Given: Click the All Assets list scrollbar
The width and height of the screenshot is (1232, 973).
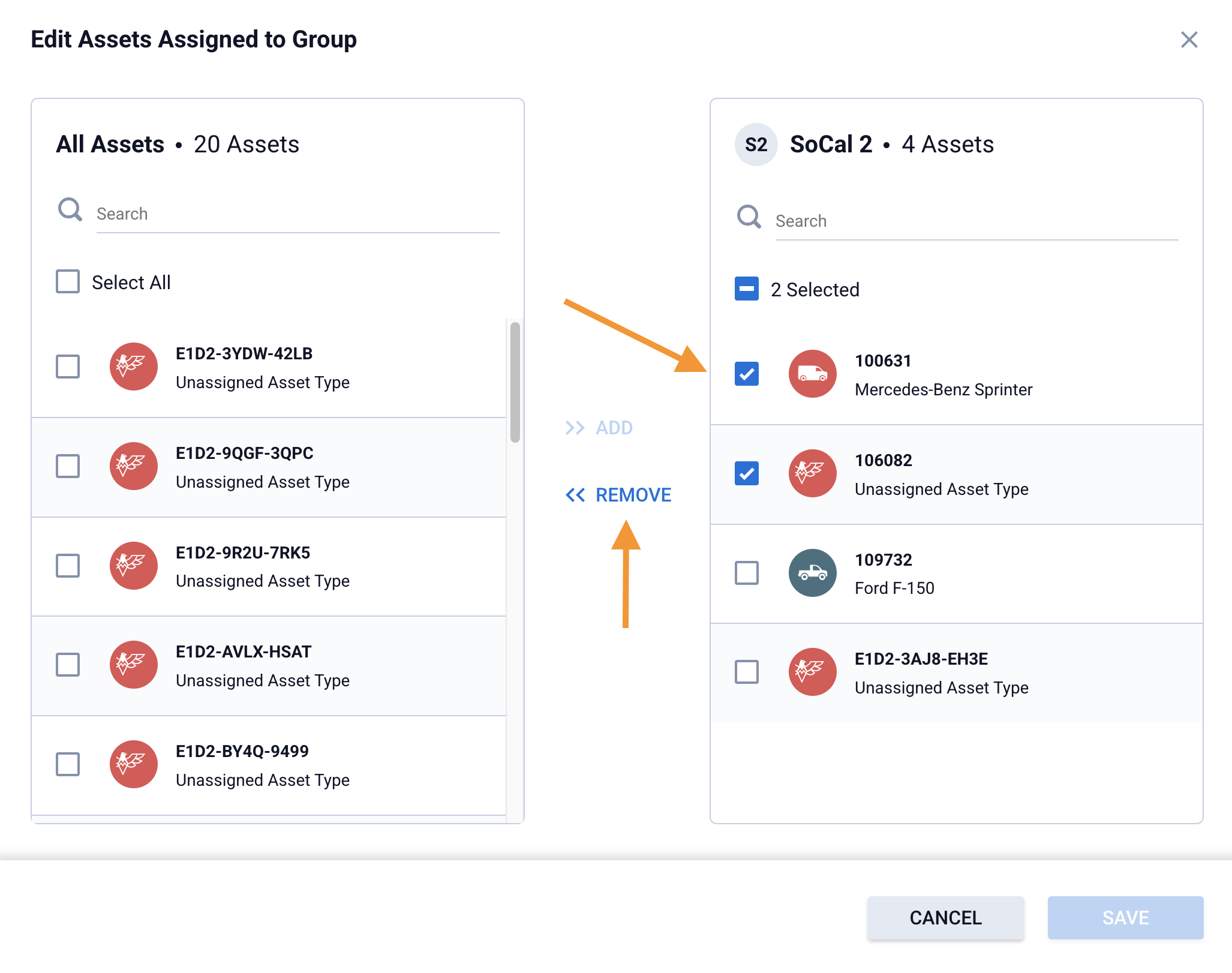Looking at the screenshot, I should (515, 382).
